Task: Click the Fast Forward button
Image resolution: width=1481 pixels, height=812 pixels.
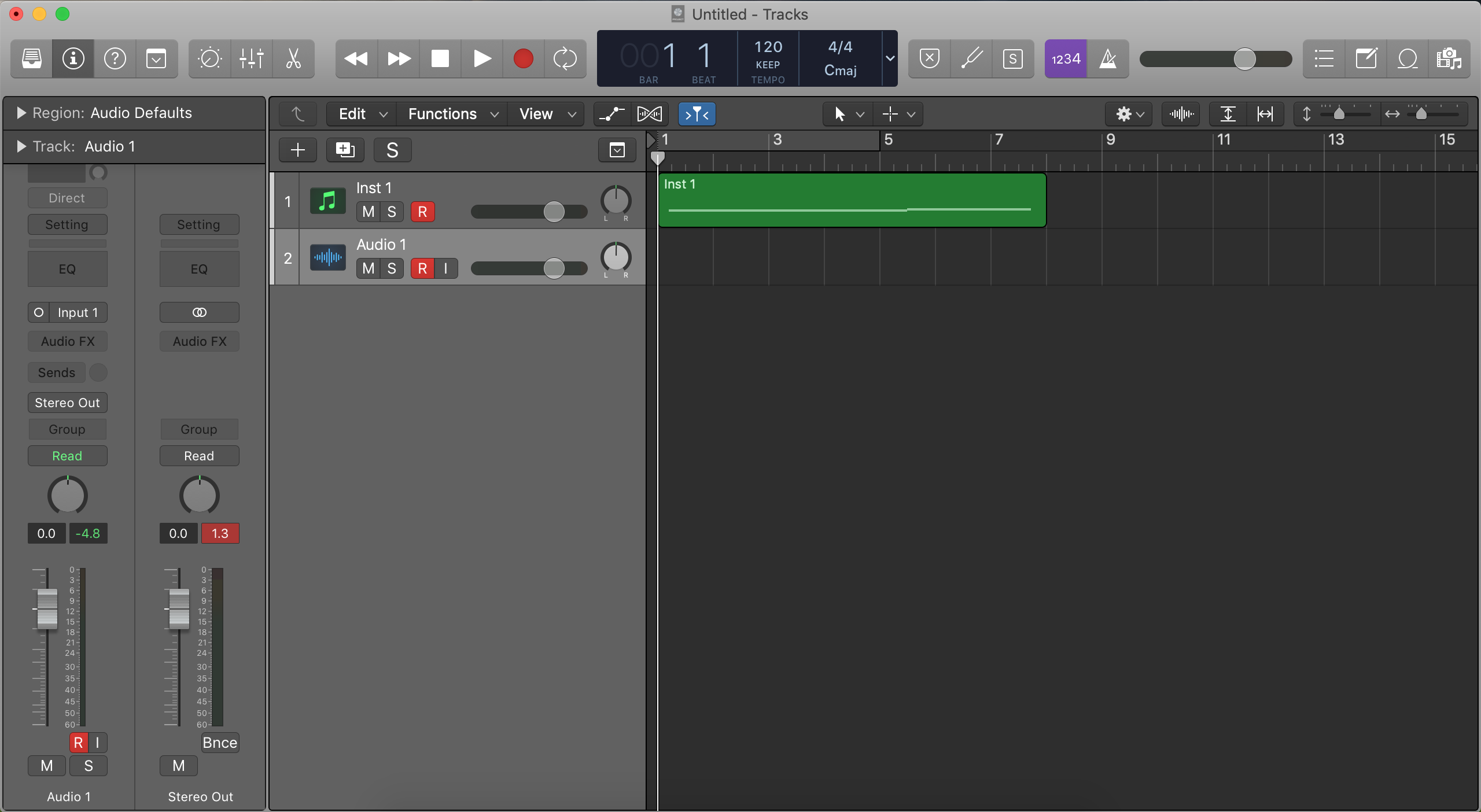Action: pyautogui.click(x=399, y=58)
